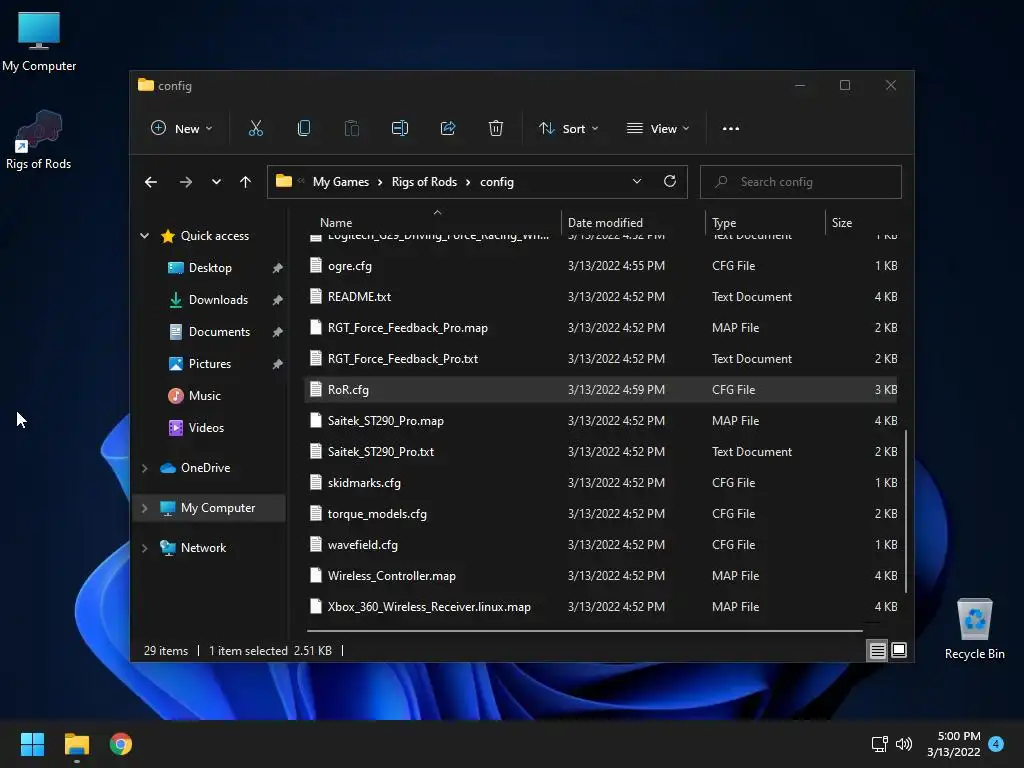Image resolution: width=1024 pixels, height=768 pixels.
Task: Go back with the left arrow
Action: pyautogui.click(x=151, y=182)
